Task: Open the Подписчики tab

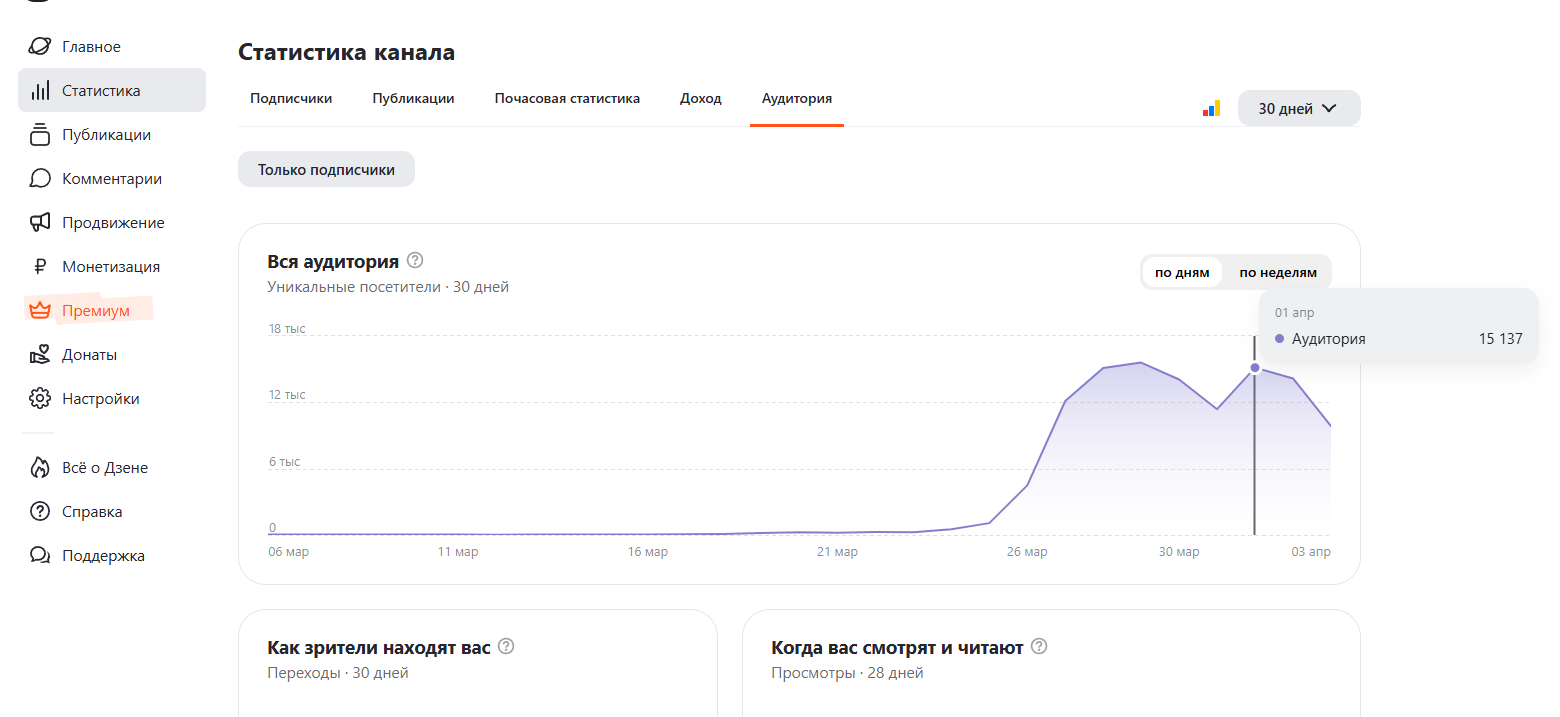Action: 291,98
